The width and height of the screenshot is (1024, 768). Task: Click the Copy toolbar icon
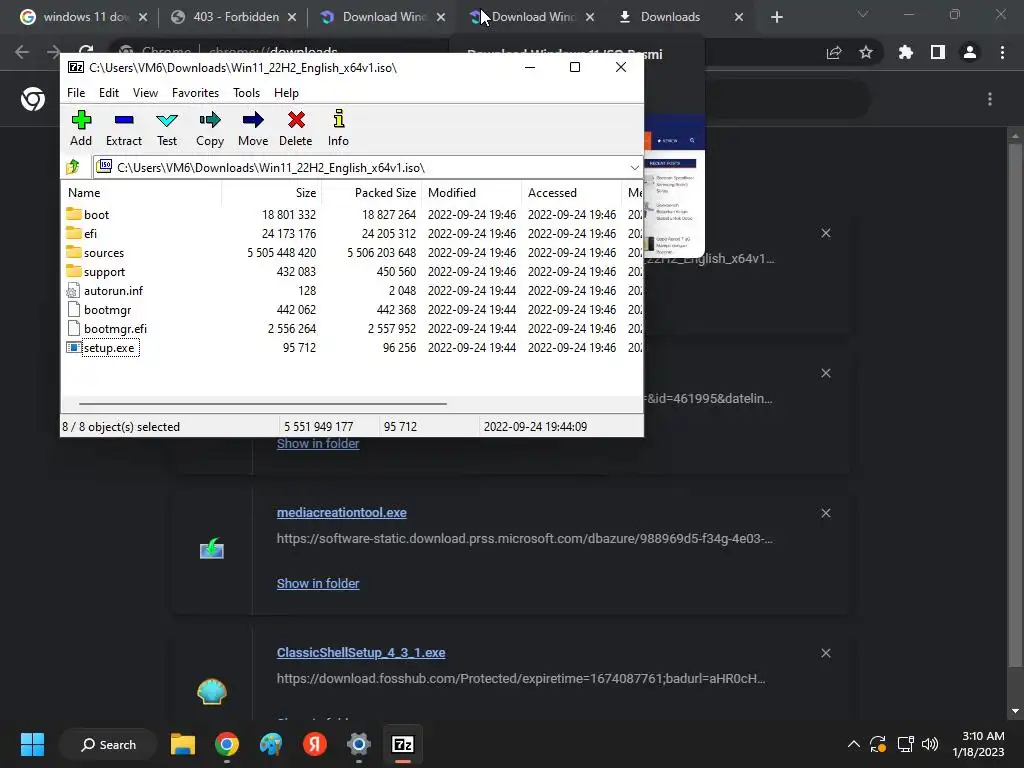tap(210, 128)
